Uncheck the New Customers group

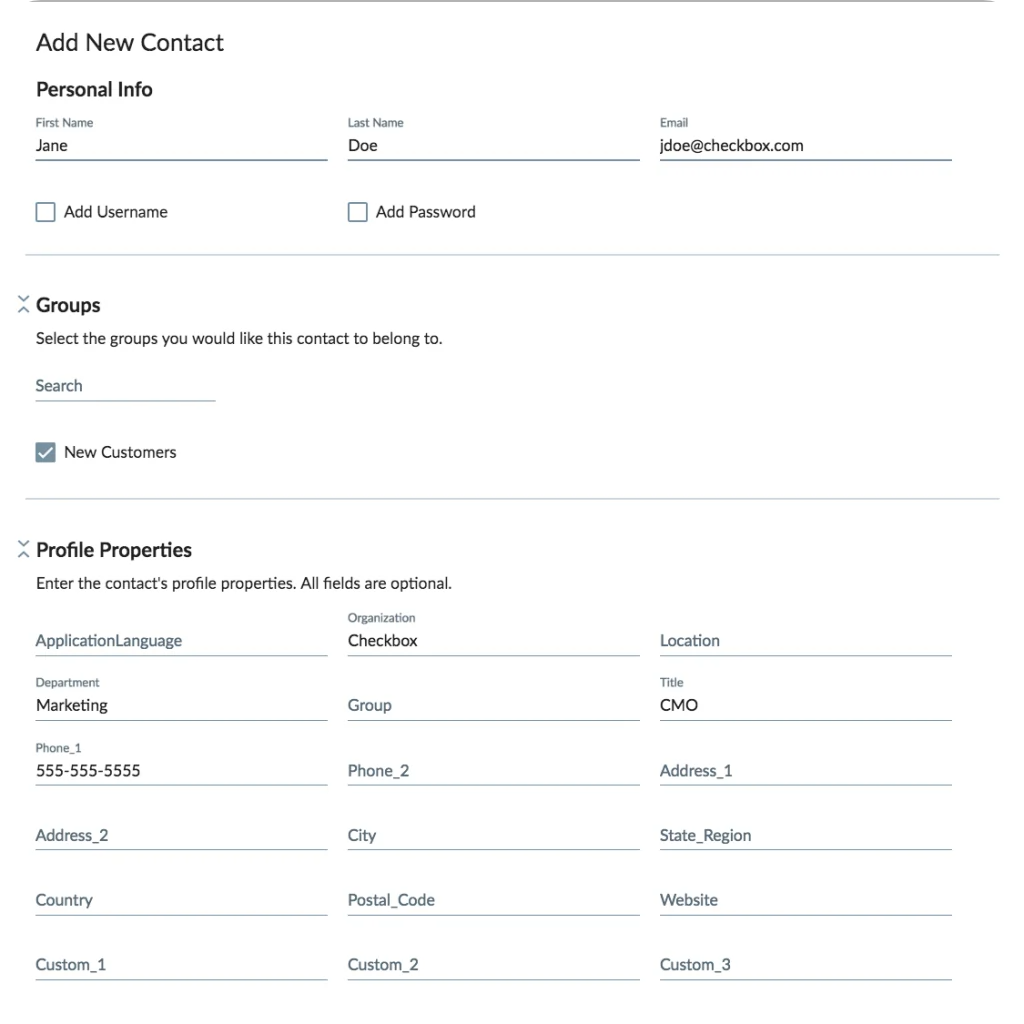coord(45,453)
